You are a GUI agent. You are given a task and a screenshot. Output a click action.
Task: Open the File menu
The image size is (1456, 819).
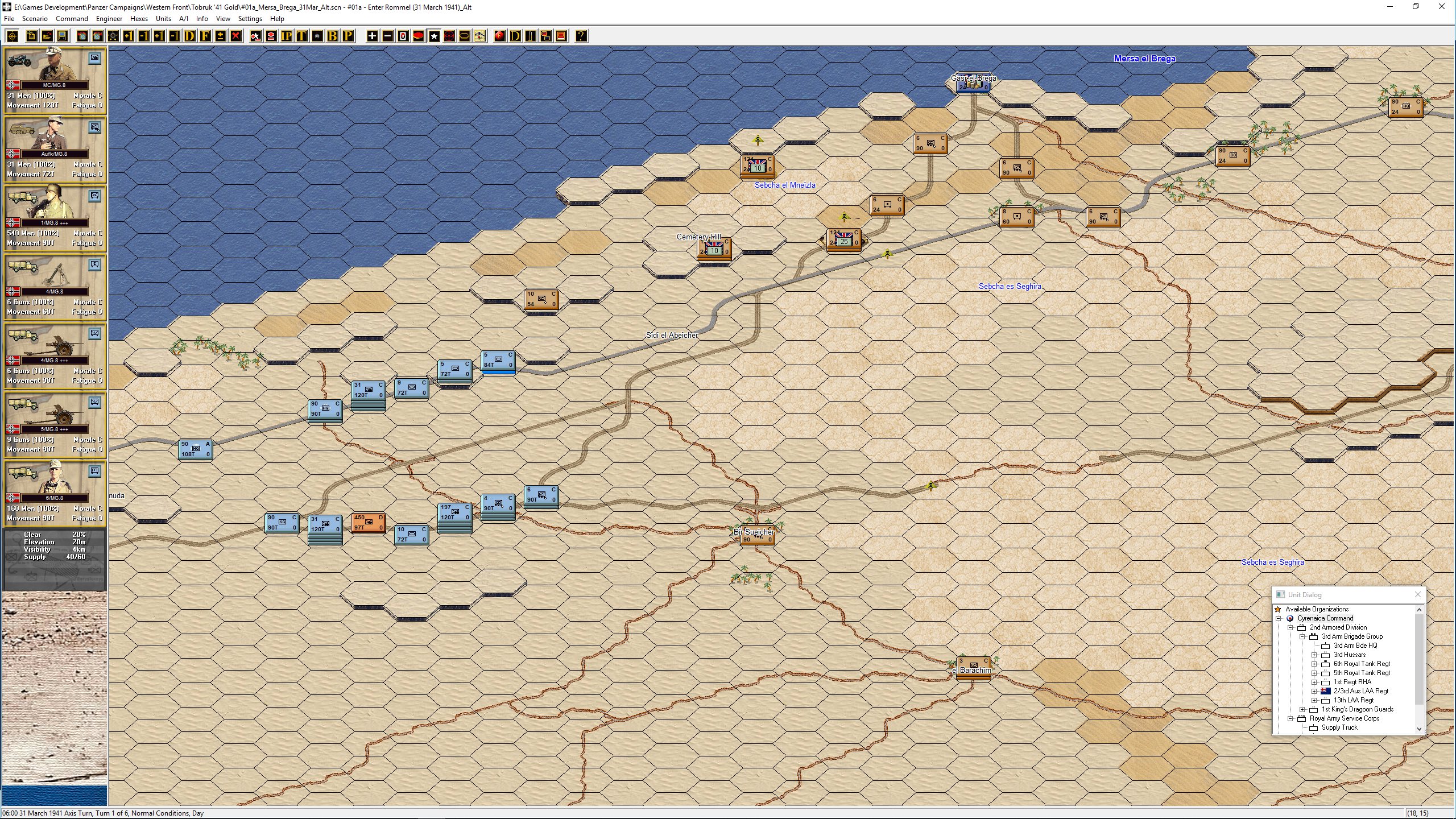pos(9,19)
